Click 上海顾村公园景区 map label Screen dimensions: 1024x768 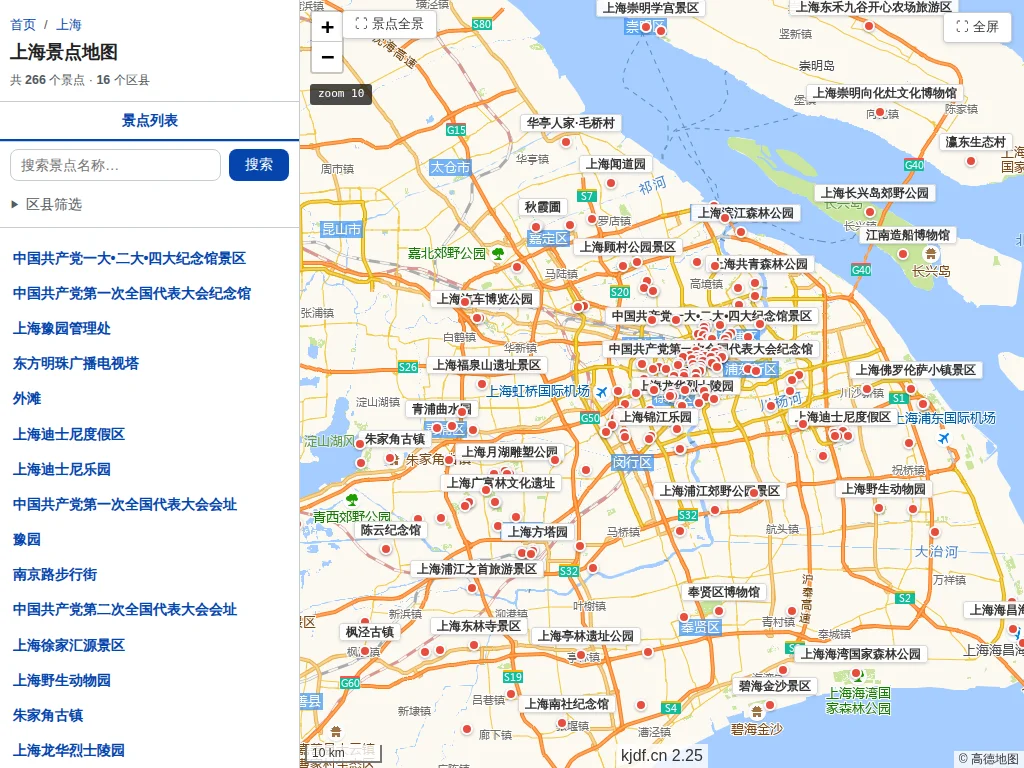coord(628,247)
